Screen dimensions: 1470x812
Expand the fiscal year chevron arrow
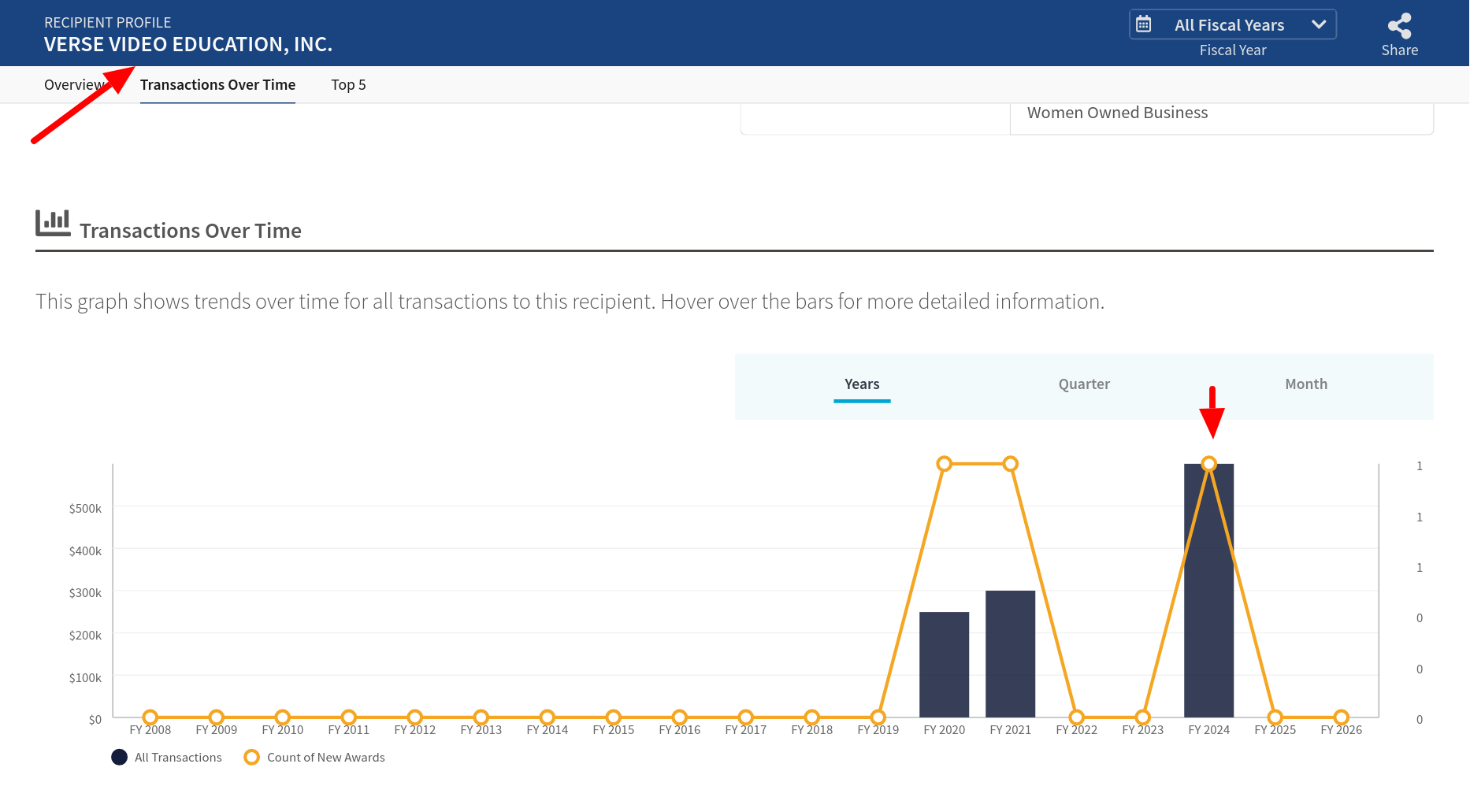click(x=1319, y=24)
